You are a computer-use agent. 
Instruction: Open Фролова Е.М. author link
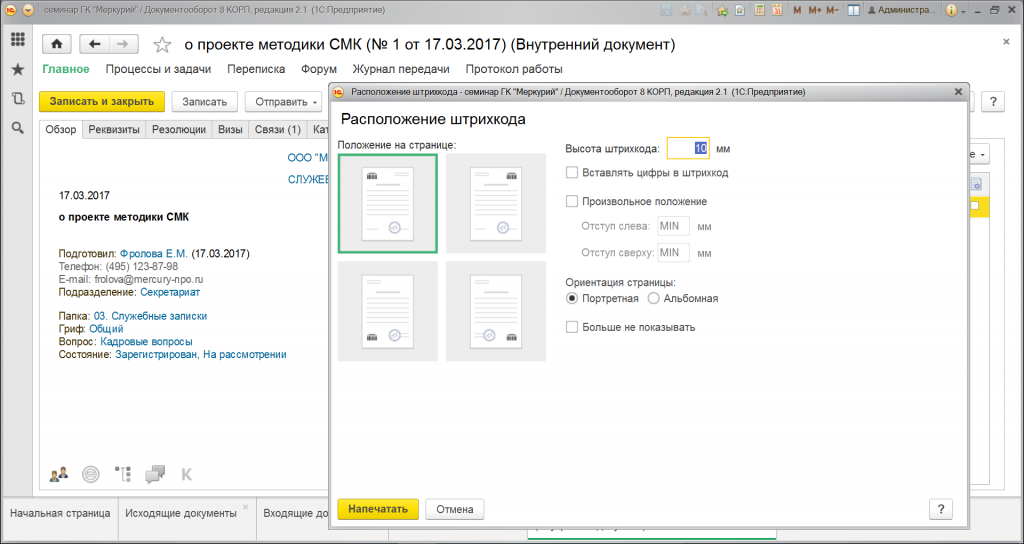pyautogui.click(x=154, y=253)
